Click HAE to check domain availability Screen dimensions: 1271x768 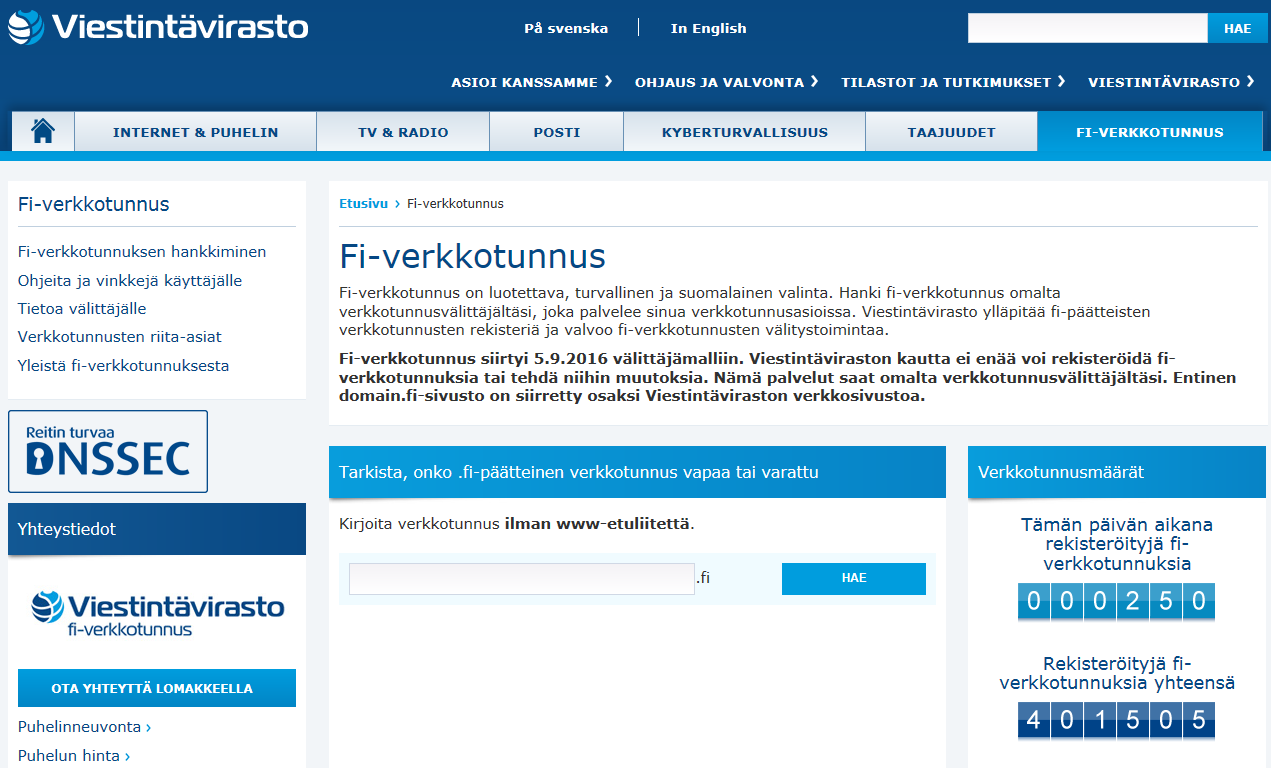tap(854, 579)
